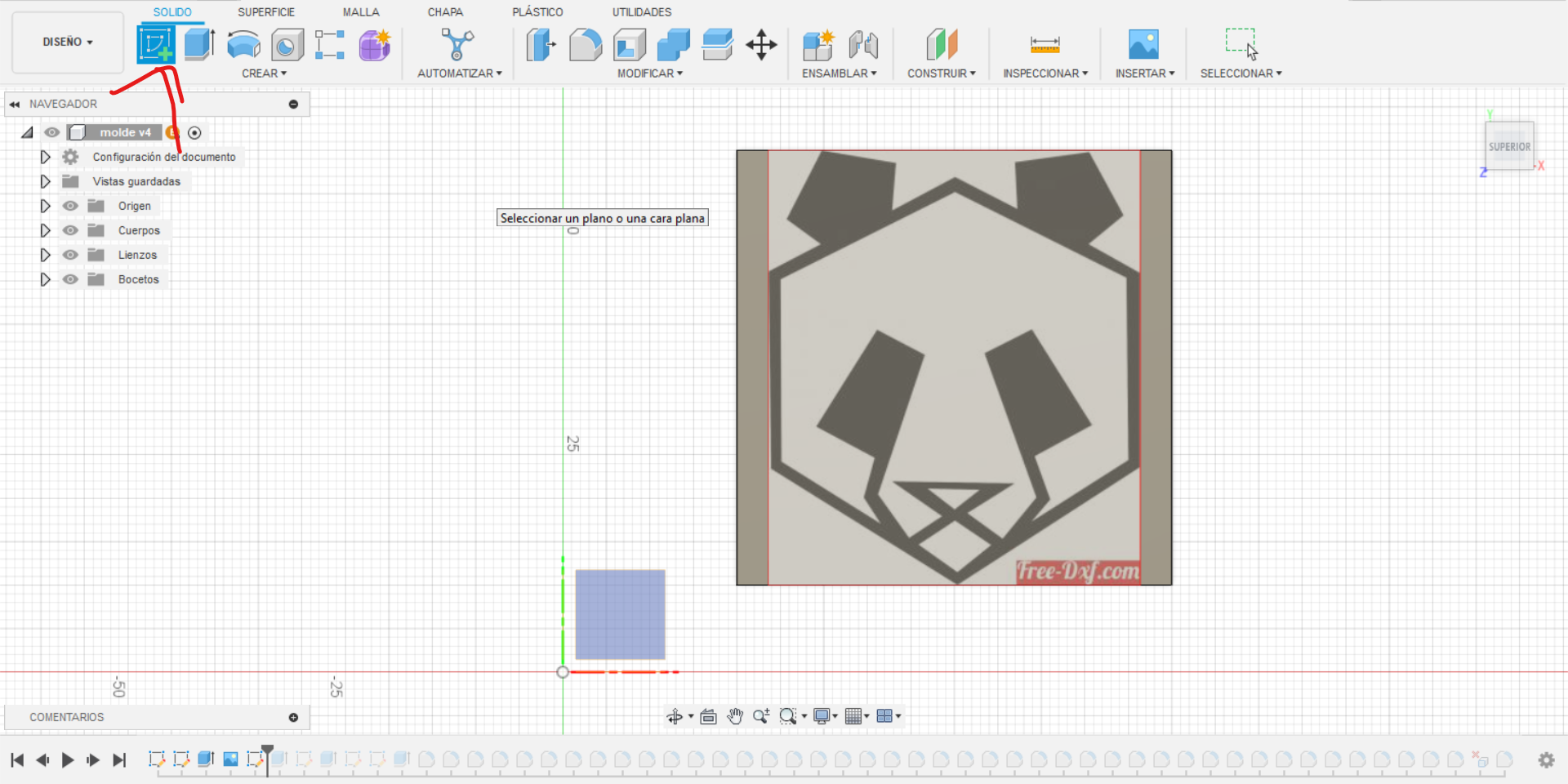1568x784 pixels.
Task: Activate the Measure ruler tool
Action: coord(1045,44)
